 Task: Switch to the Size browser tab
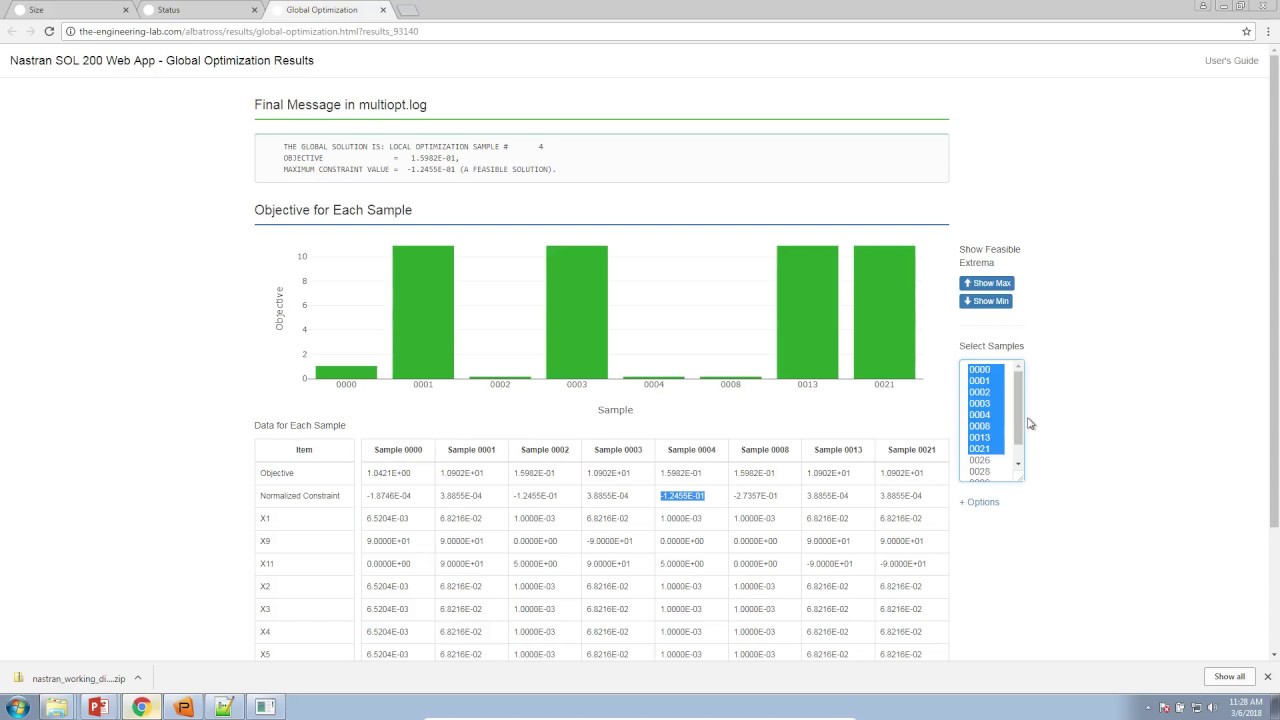pyautogui.click(x=70, y=10)
